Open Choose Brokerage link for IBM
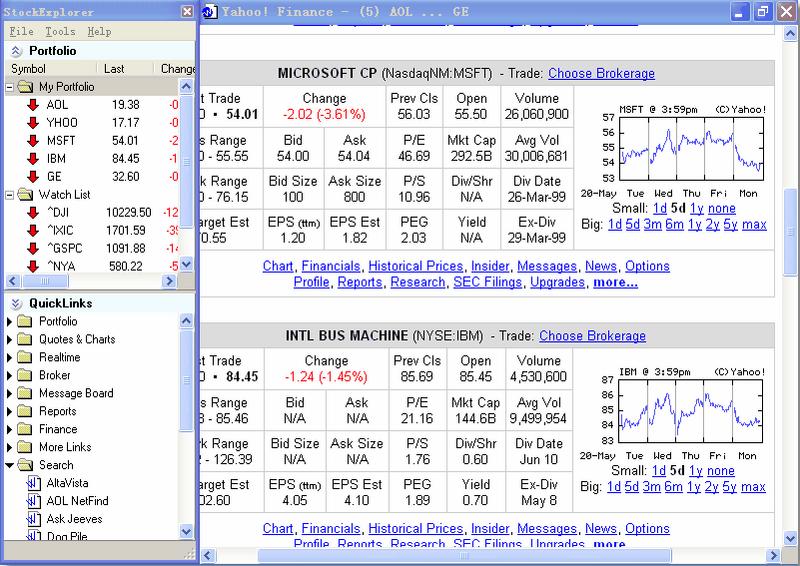The height and width of the screenshot is (566, 800). (592, 336)
